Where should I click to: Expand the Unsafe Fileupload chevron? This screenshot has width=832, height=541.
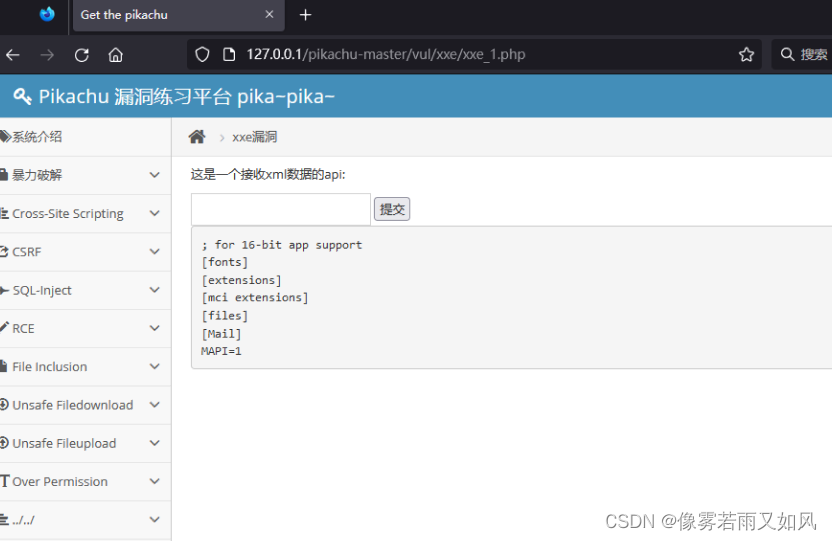154,443
